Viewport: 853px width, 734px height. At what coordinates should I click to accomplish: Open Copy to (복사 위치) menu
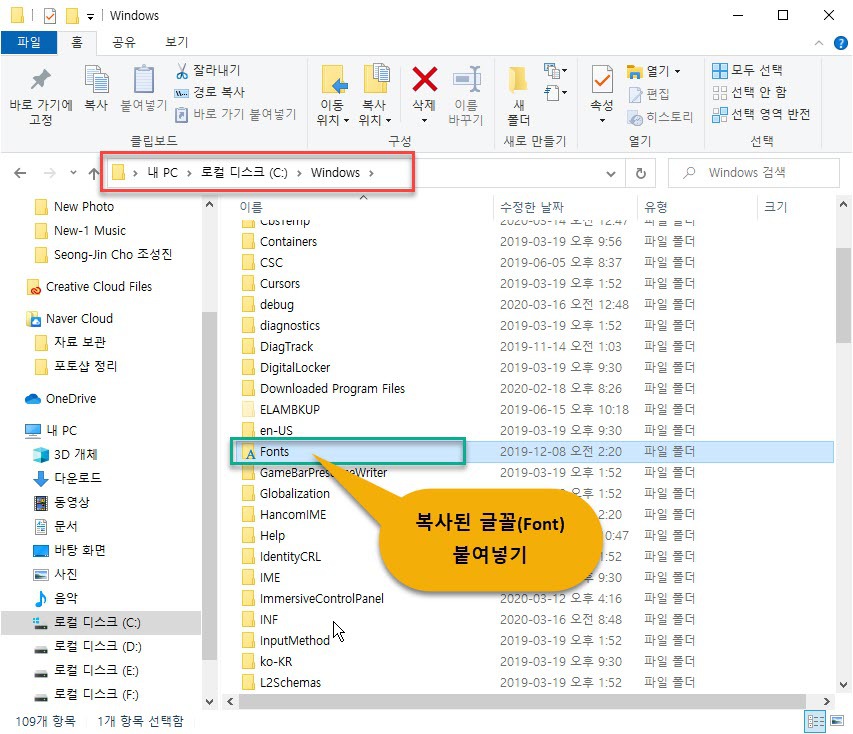375,95
